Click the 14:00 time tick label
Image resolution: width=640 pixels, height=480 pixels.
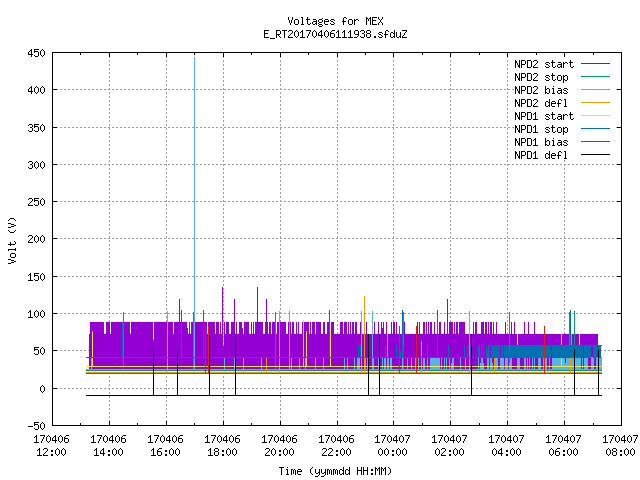point(108,452)
